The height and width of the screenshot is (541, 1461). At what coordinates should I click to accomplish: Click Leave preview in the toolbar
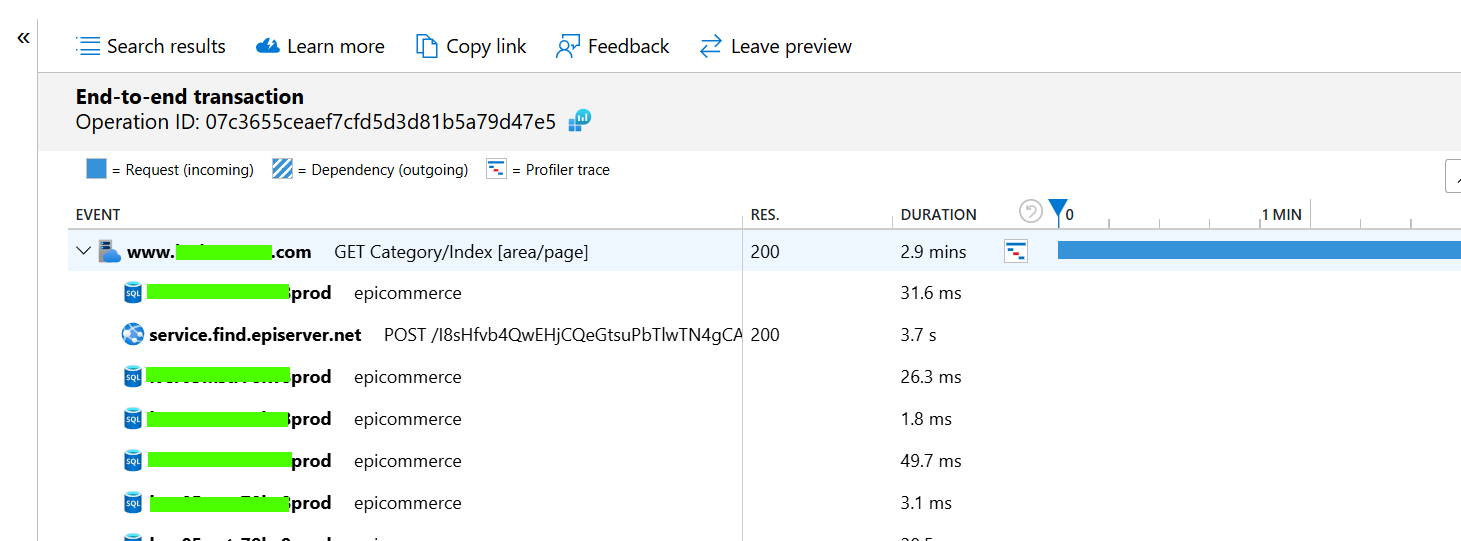(776, 46)
